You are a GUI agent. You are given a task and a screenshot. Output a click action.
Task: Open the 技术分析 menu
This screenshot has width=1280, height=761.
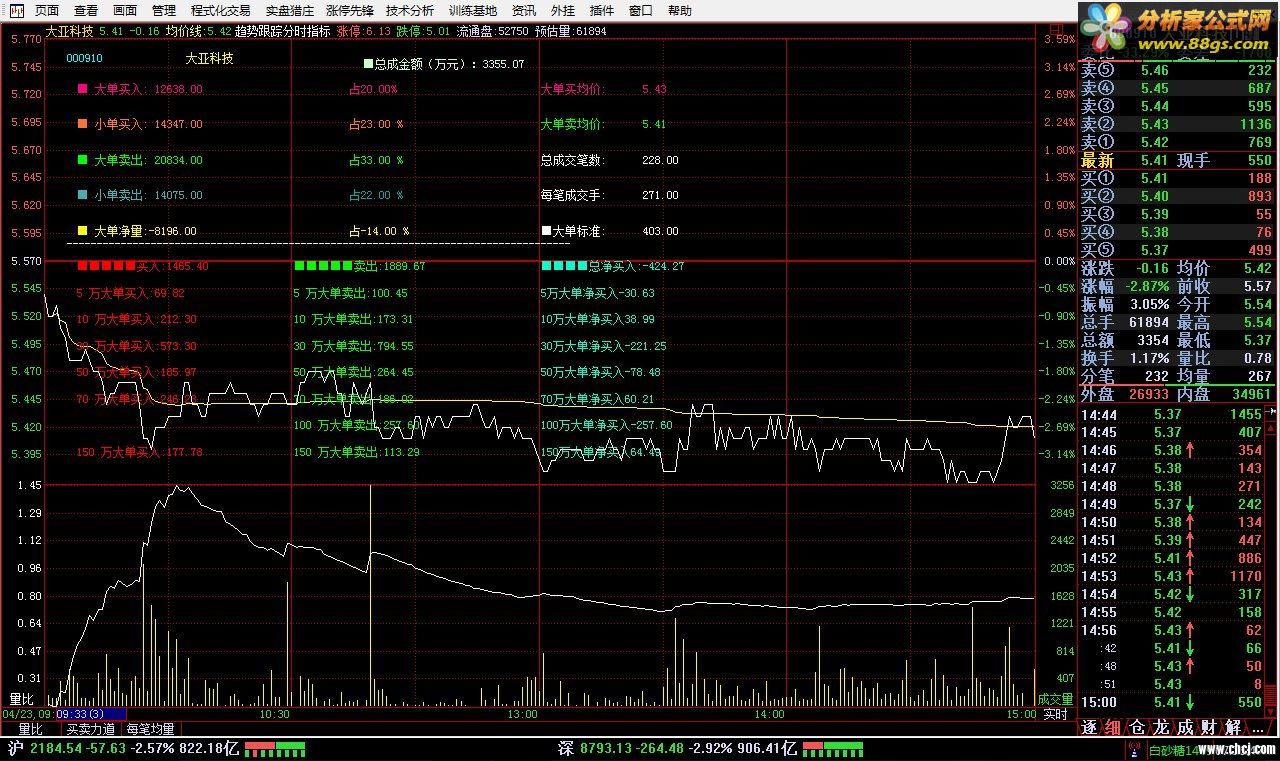click(x=410, y=11)
